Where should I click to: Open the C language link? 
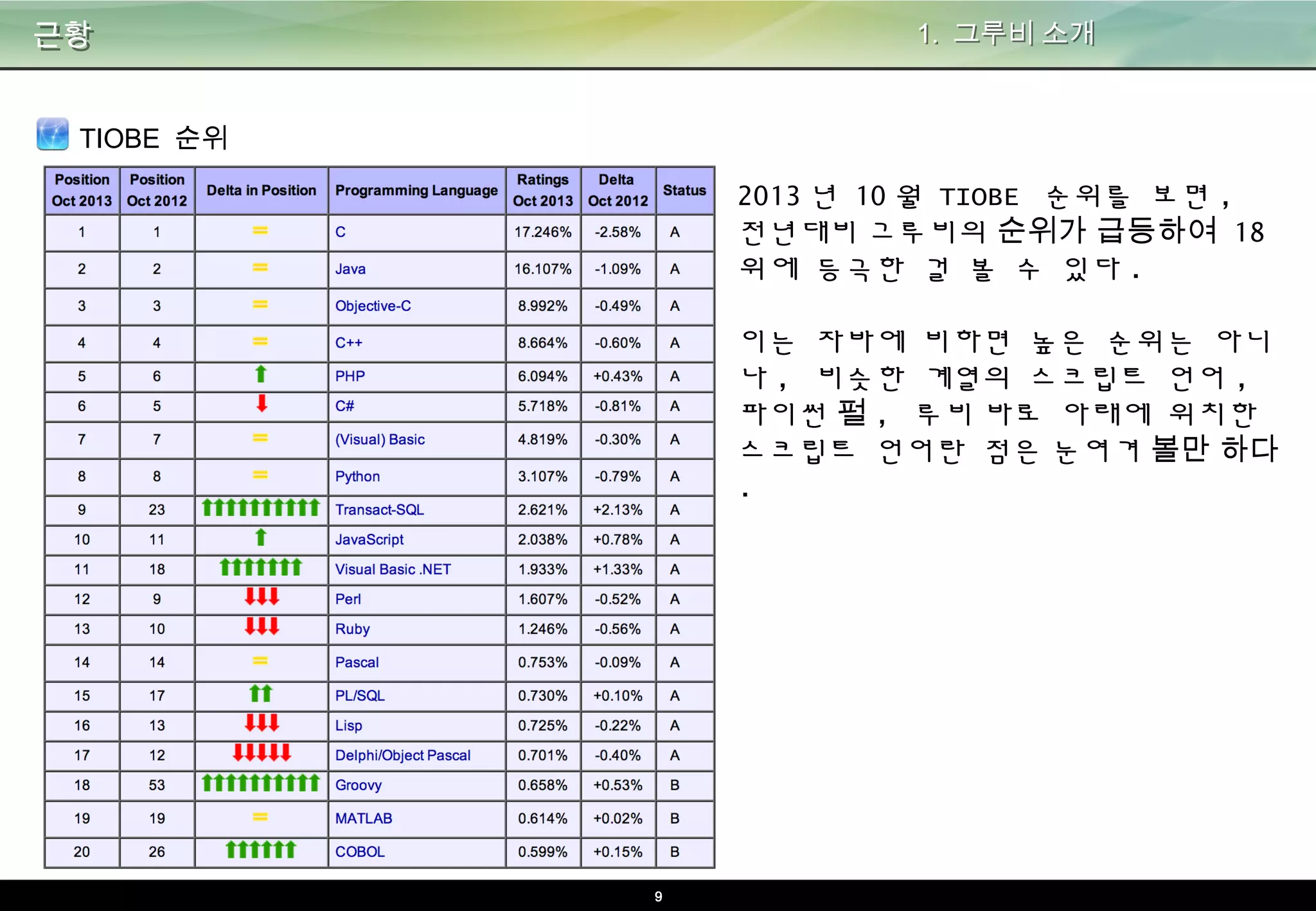pos(341,232)
